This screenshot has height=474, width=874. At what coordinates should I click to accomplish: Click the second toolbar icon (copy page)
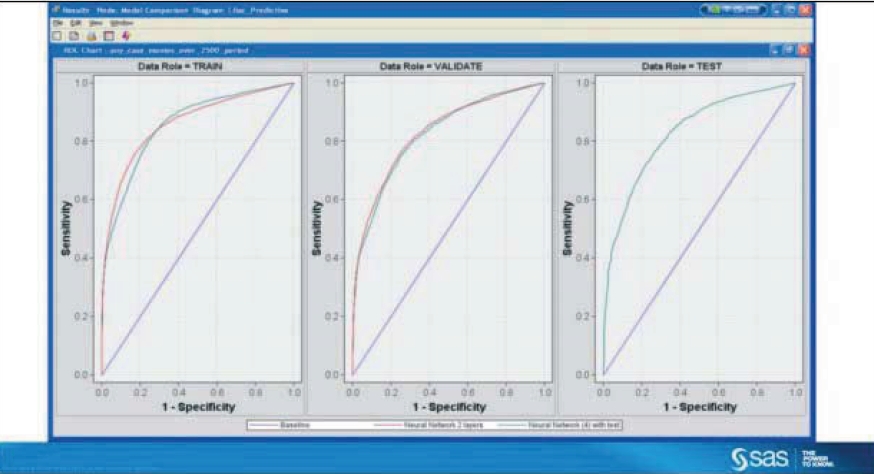(73, 35)
